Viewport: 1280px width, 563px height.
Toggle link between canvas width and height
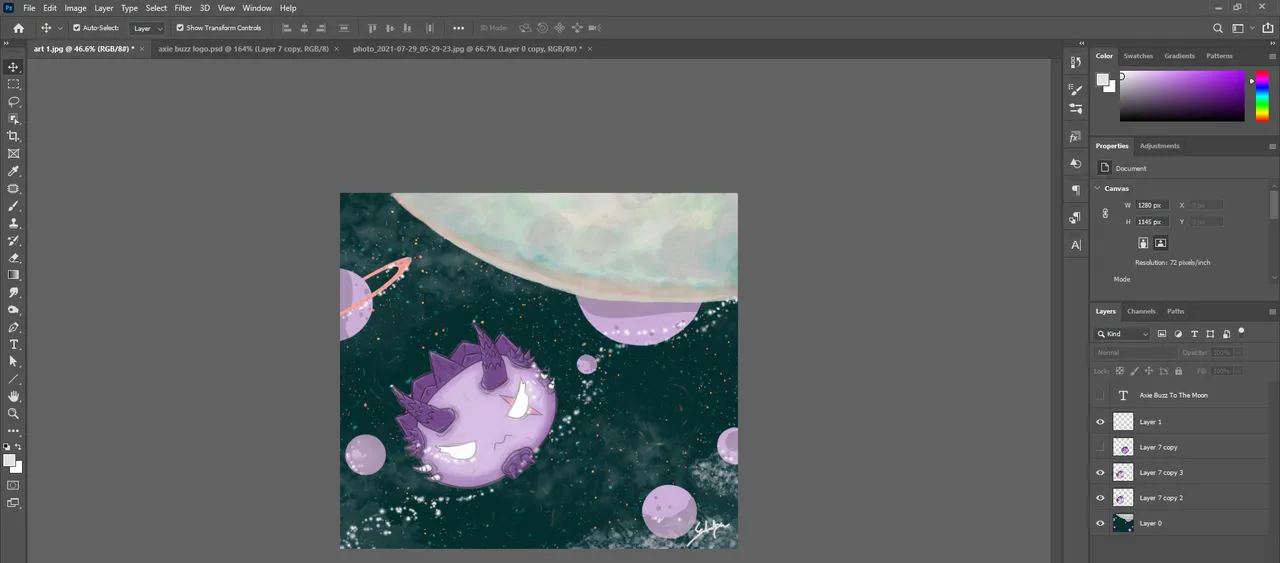pos(1105,213)
